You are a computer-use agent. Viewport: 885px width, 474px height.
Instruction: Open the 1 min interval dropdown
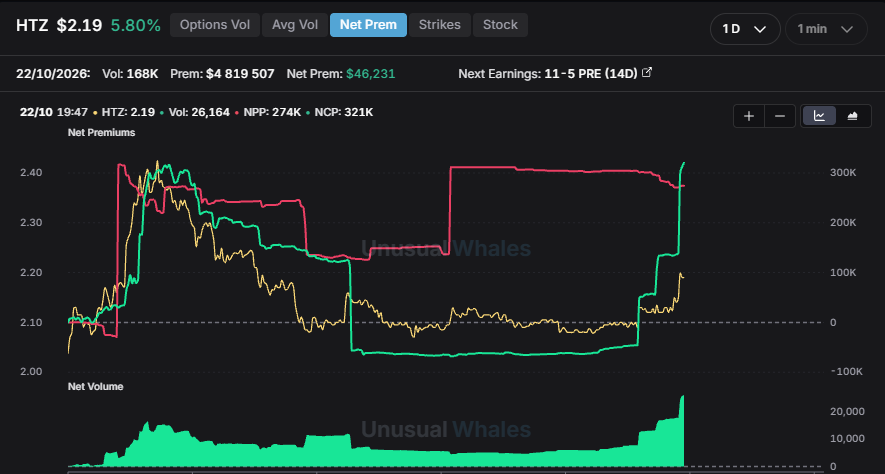826,29
